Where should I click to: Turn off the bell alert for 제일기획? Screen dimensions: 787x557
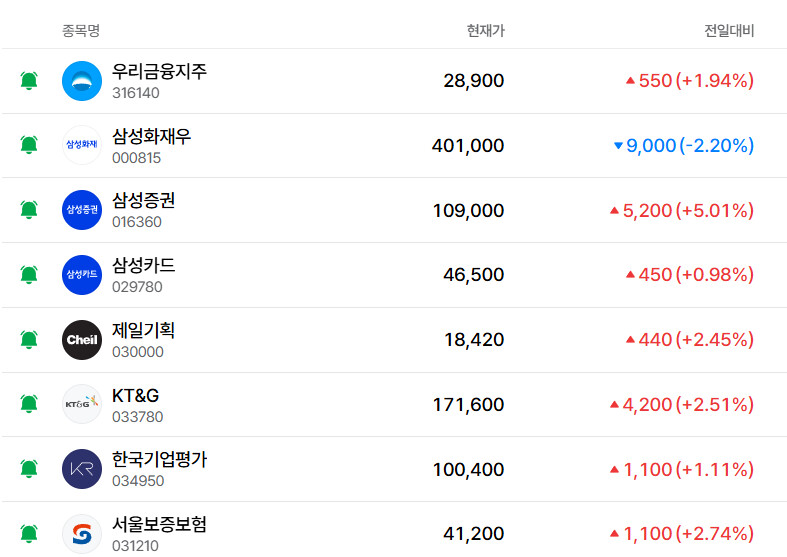(x=29, y=340)
